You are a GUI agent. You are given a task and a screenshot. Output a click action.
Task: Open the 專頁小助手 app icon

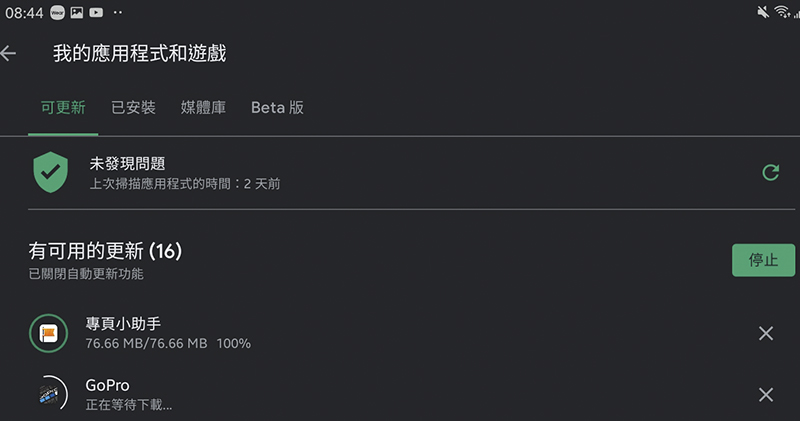pos(48,333)
